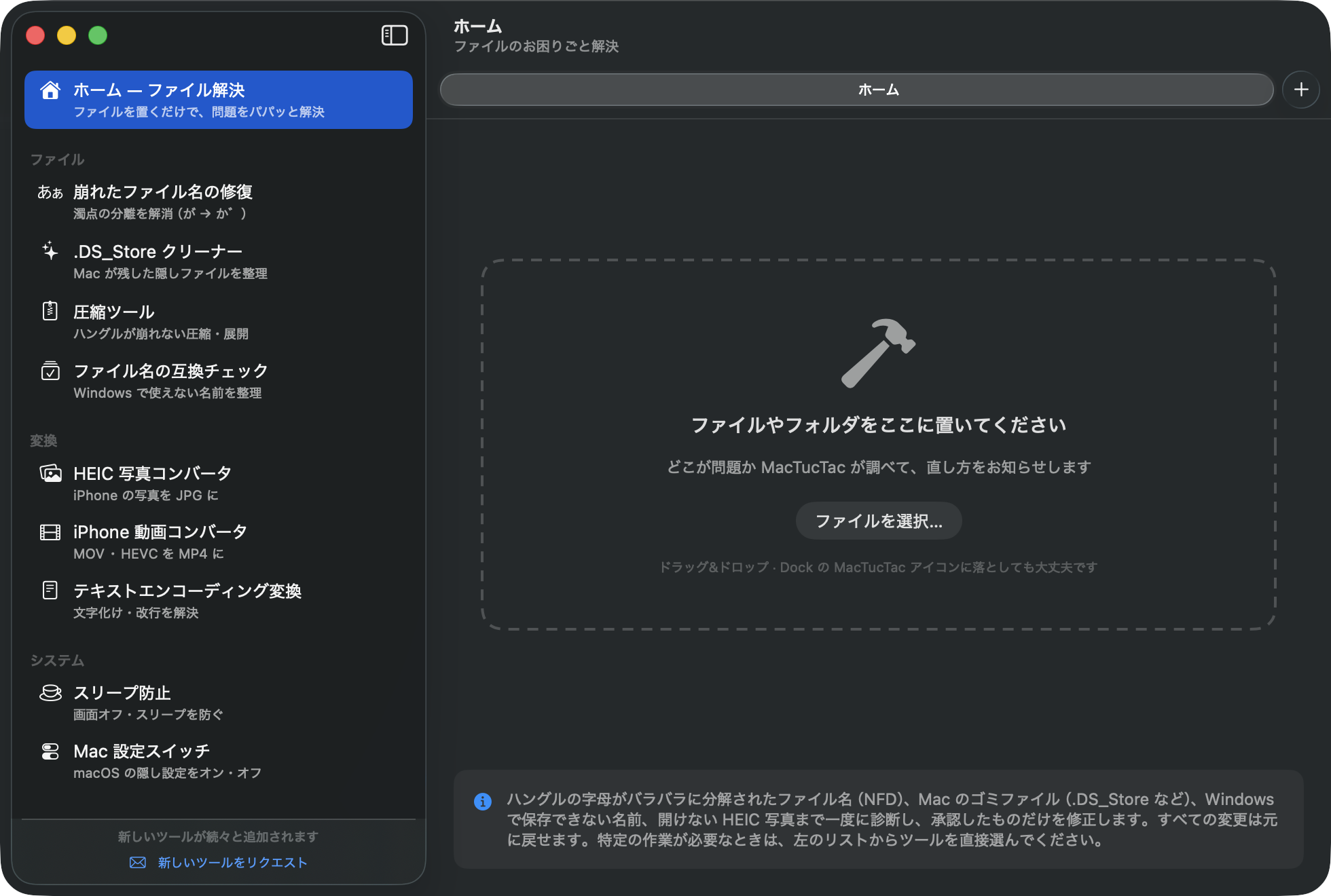Open the スリープ防止 tool

pos(219,703)
